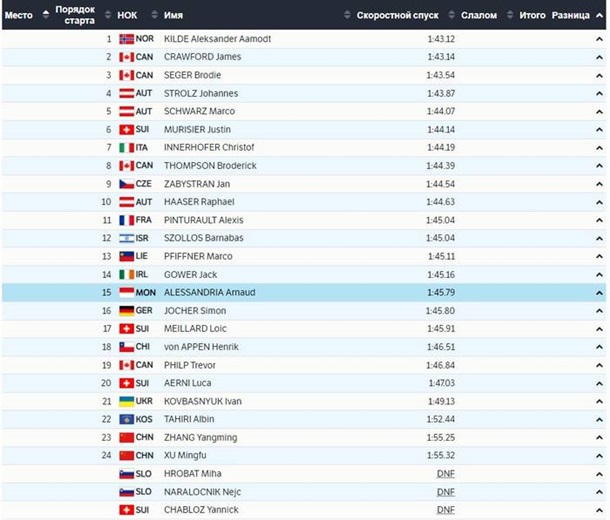Sort by Итого column header
610x520 pixels.
(532, 15)
